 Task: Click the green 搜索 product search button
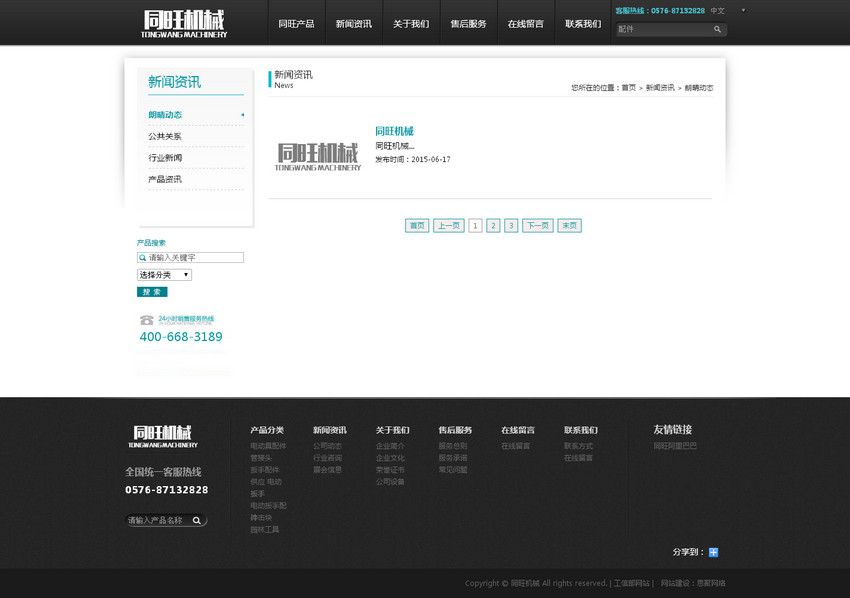(152, 292)
